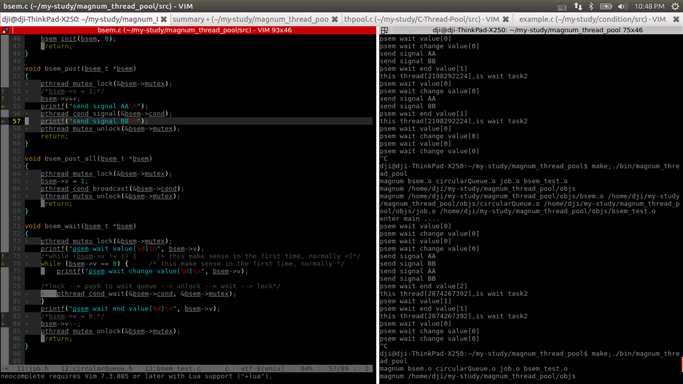Click the pthread_cond_wait code line
The image size is (683, 384).
coord(146,293)
